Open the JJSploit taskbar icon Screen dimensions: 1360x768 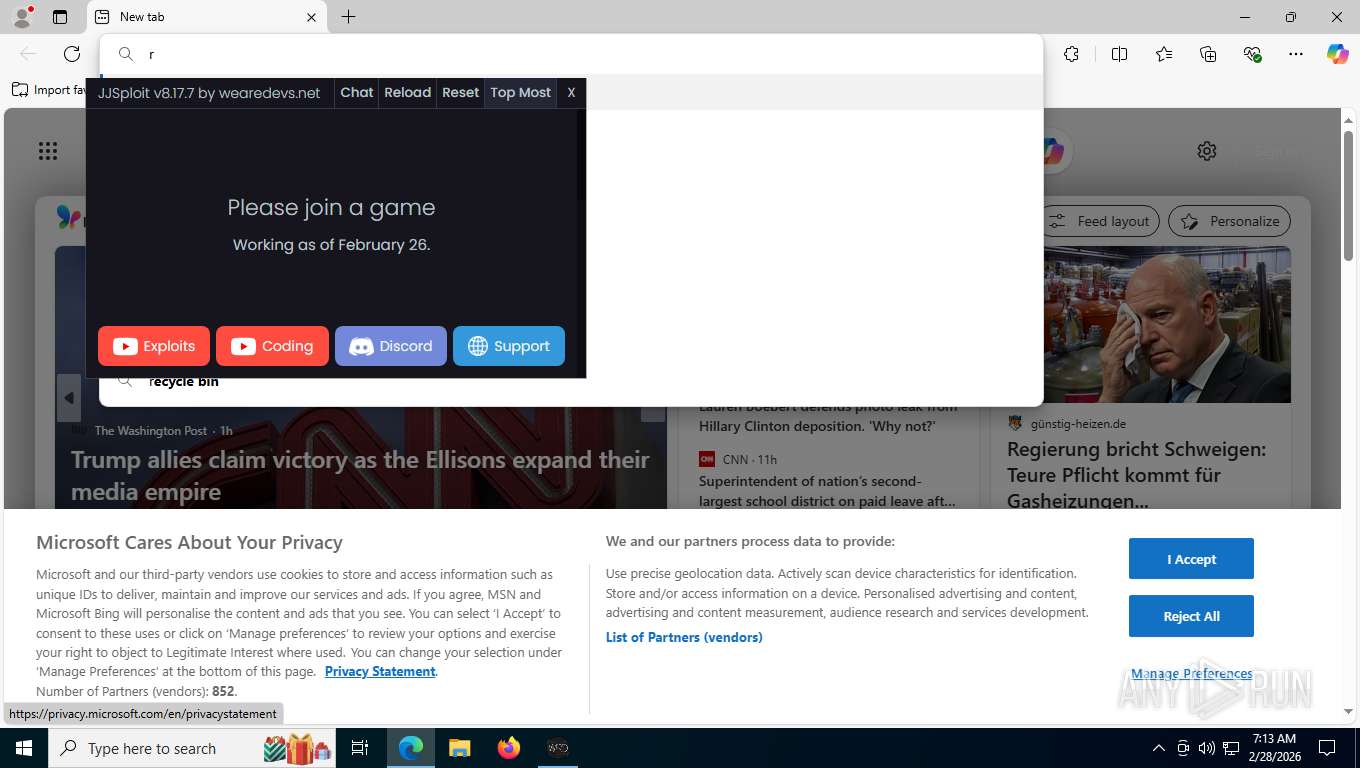pyautogui.click(x=558, y=748)
